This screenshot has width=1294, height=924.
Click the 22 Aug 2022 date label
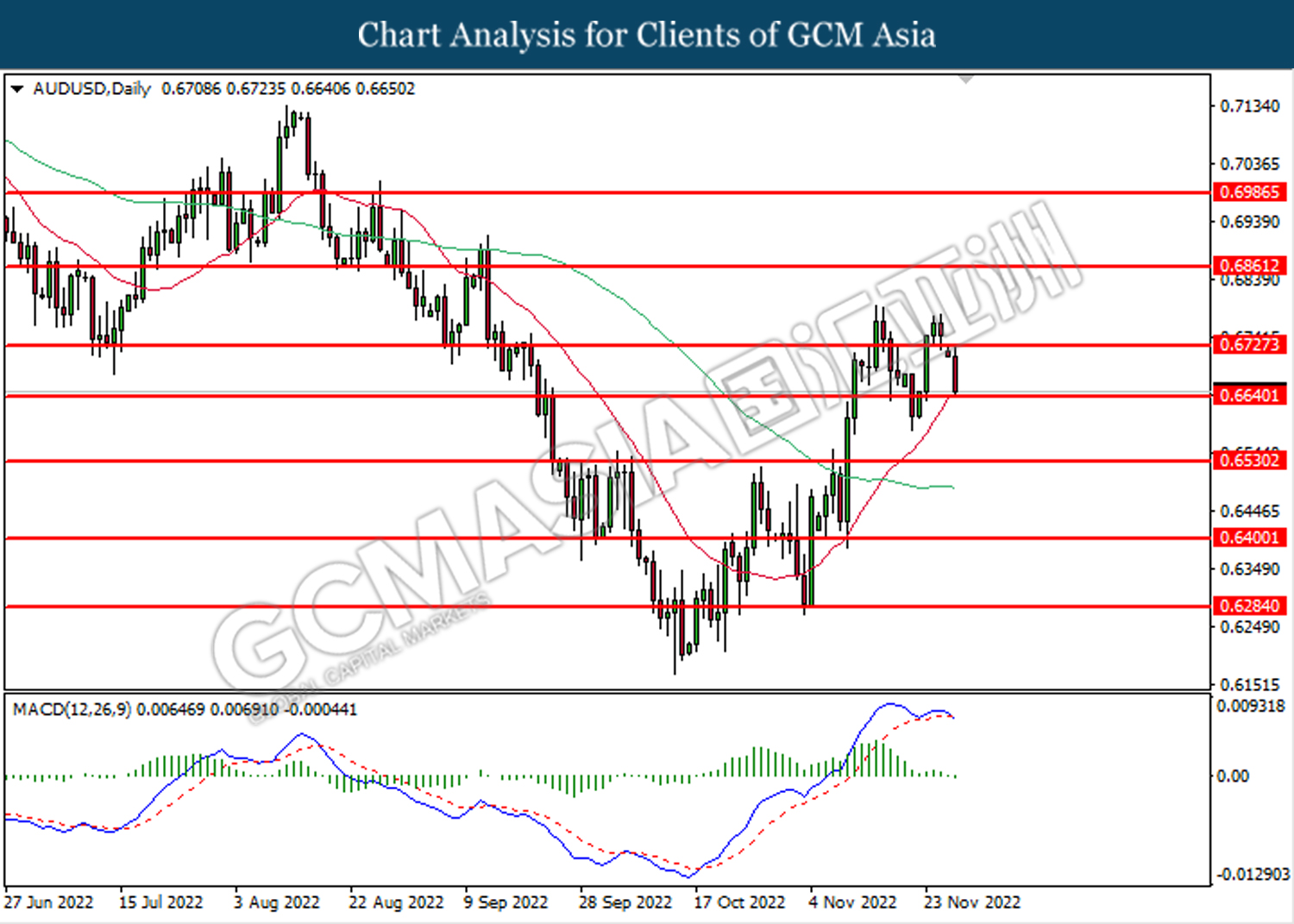pos(396,902)
